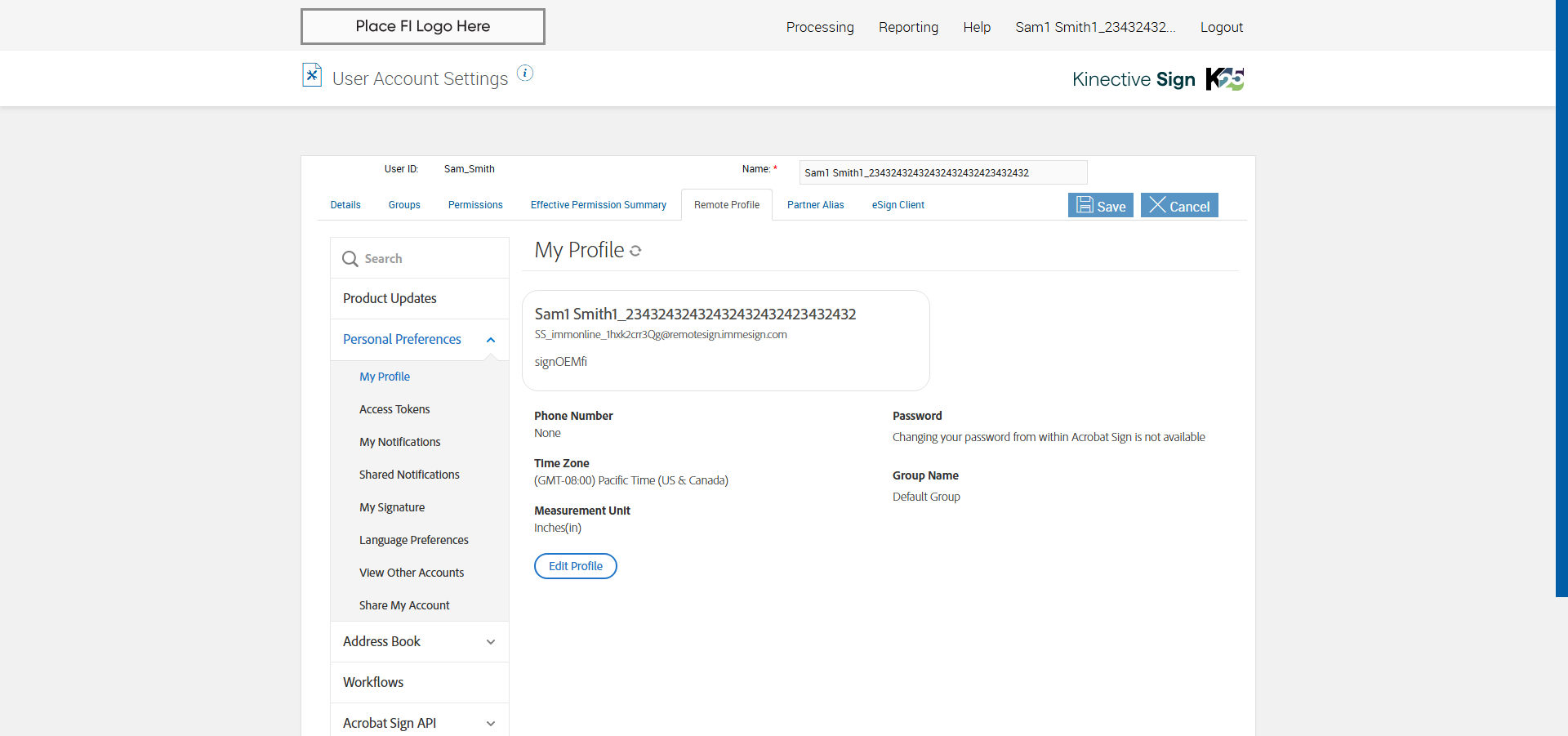This screenshot has height=736, width=1568.
Task: Click the magnifier search icon in sidebar
Action: point(350,259)
